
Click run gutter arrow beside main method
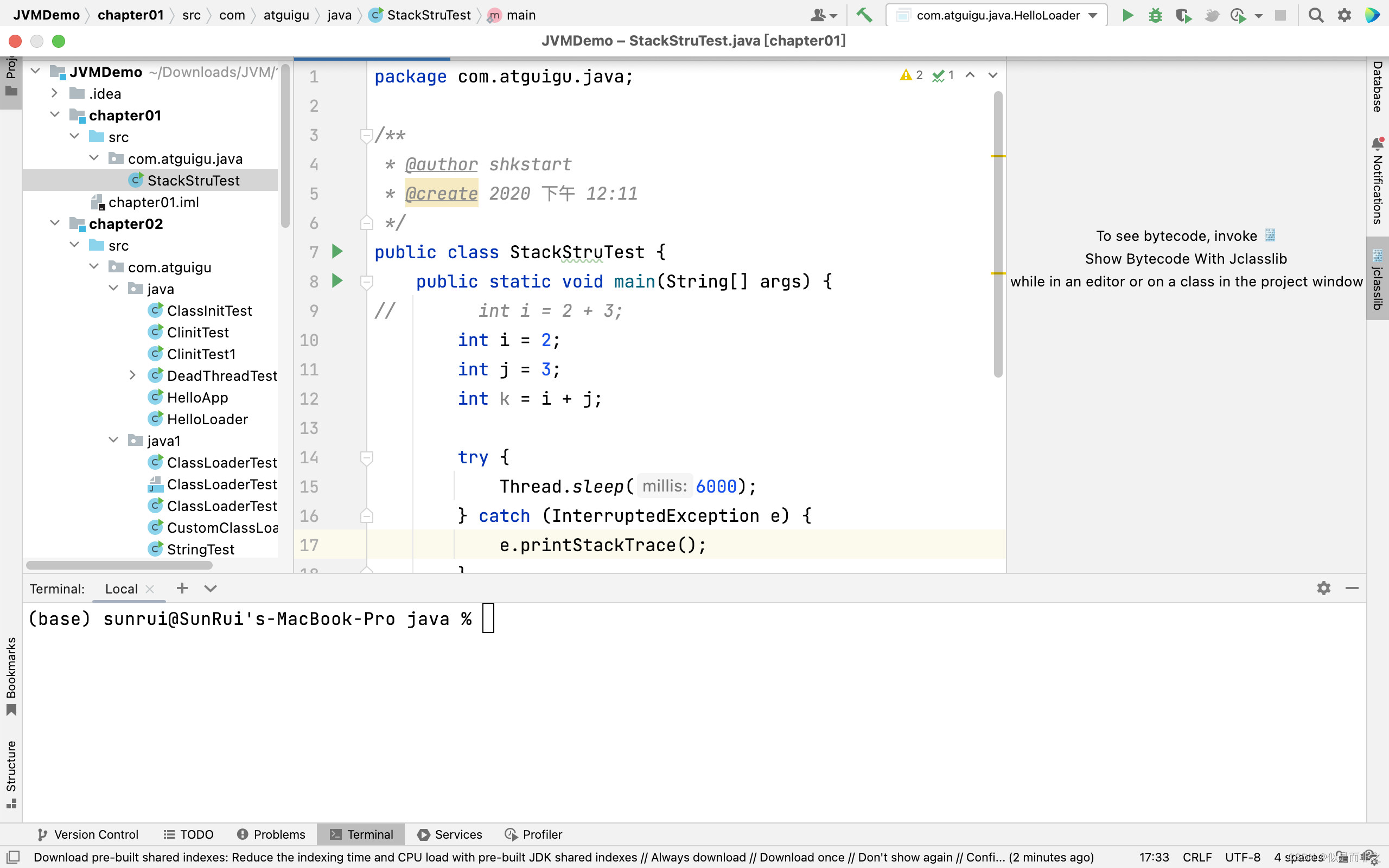pyautogui.click(x=337, y=280)
